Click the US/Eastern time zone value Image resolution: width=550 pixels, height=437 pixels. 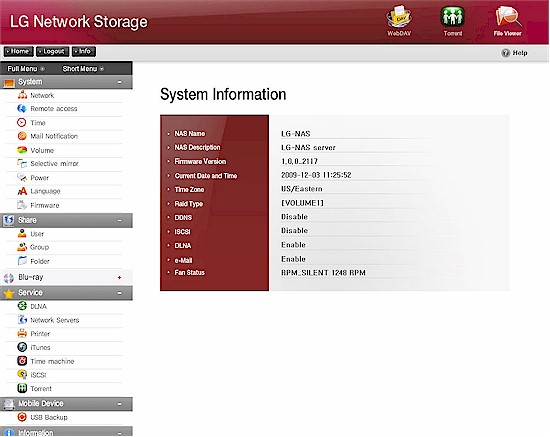[302, 189]
